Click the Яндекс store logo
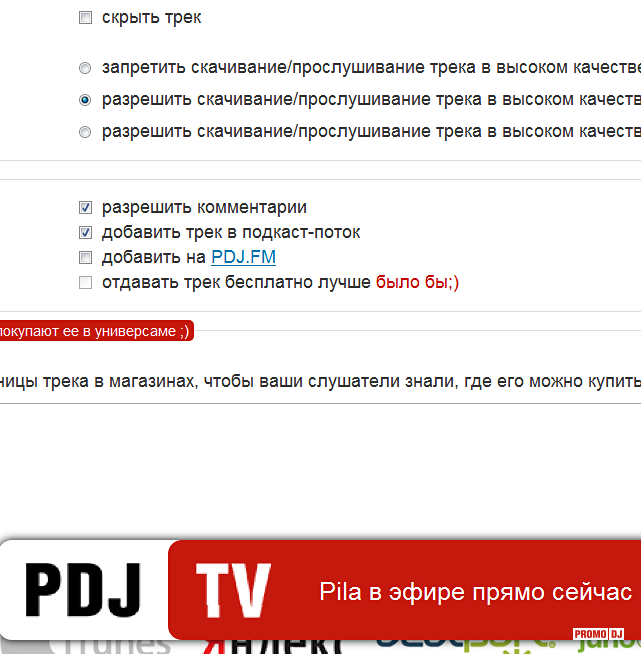Image resolution: width=641 pixels, height=654 pixels. (270, 646)
